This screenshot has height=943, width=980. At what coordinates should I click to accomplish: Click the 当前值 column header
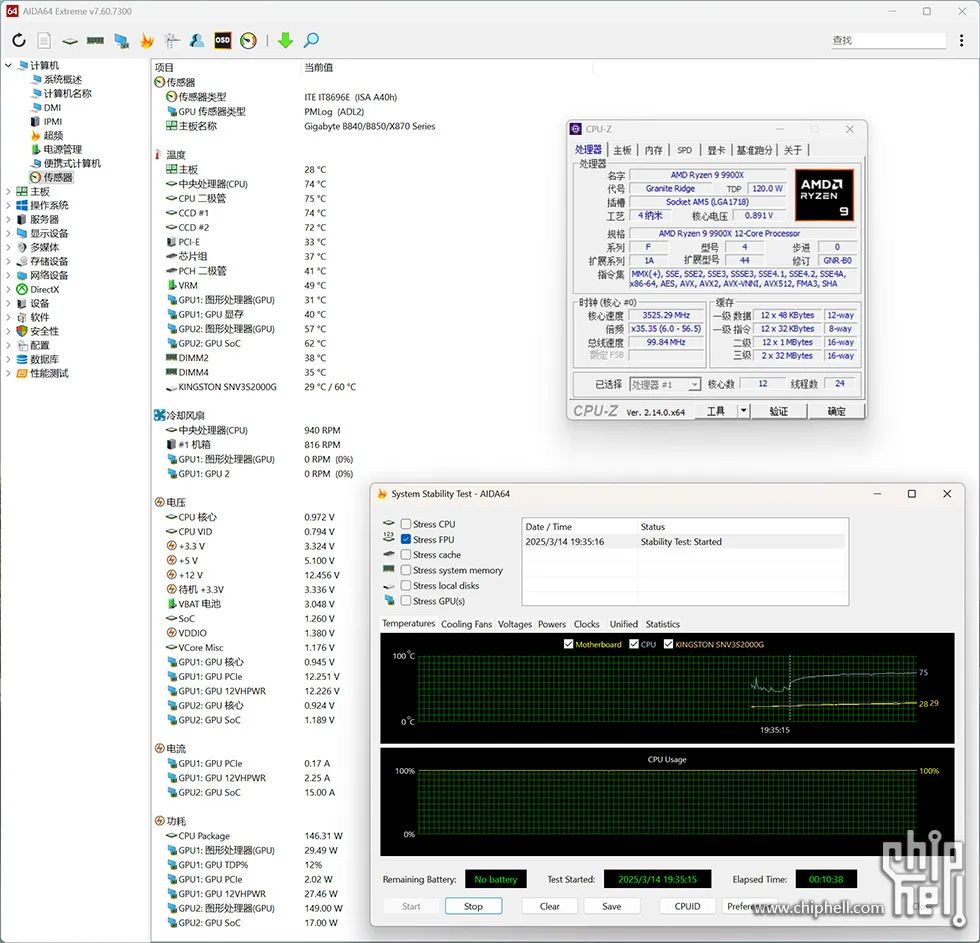[318, 67]
